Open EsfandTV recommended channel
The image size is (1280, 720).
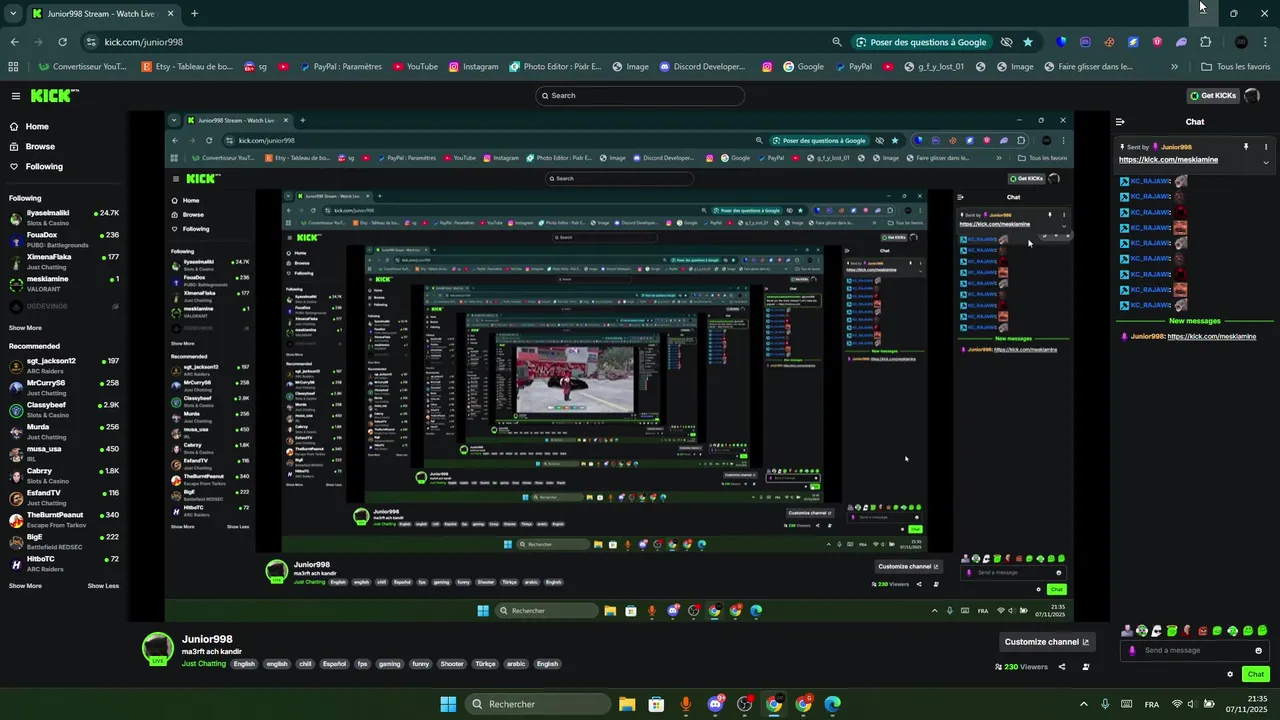(x=64, y=497)
